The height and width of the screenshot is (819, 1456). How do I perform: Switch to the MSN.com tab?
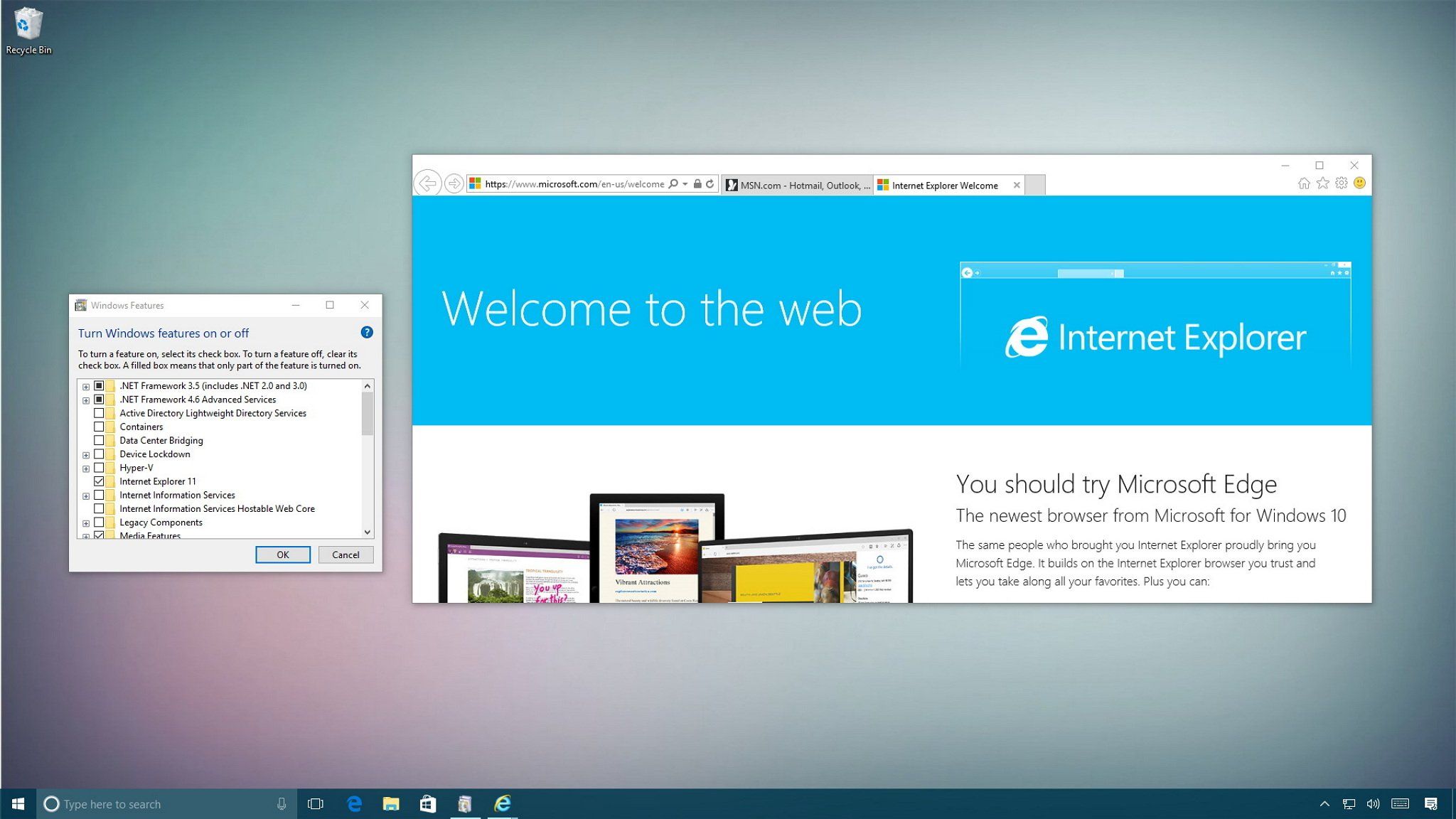pos(798,186)
